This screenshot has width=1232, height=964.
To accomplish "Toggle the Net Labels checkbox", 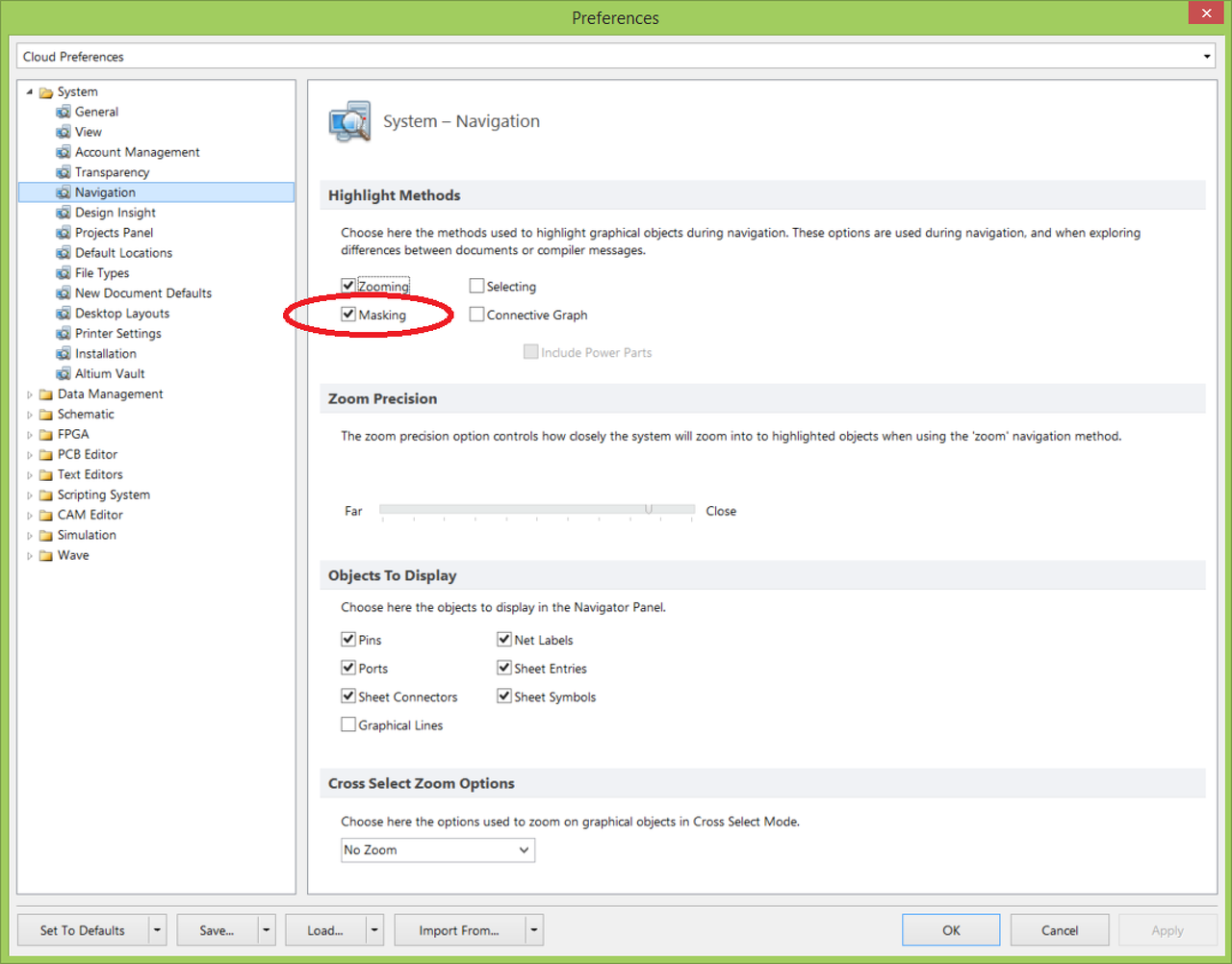I will click(x=504, y=639).
